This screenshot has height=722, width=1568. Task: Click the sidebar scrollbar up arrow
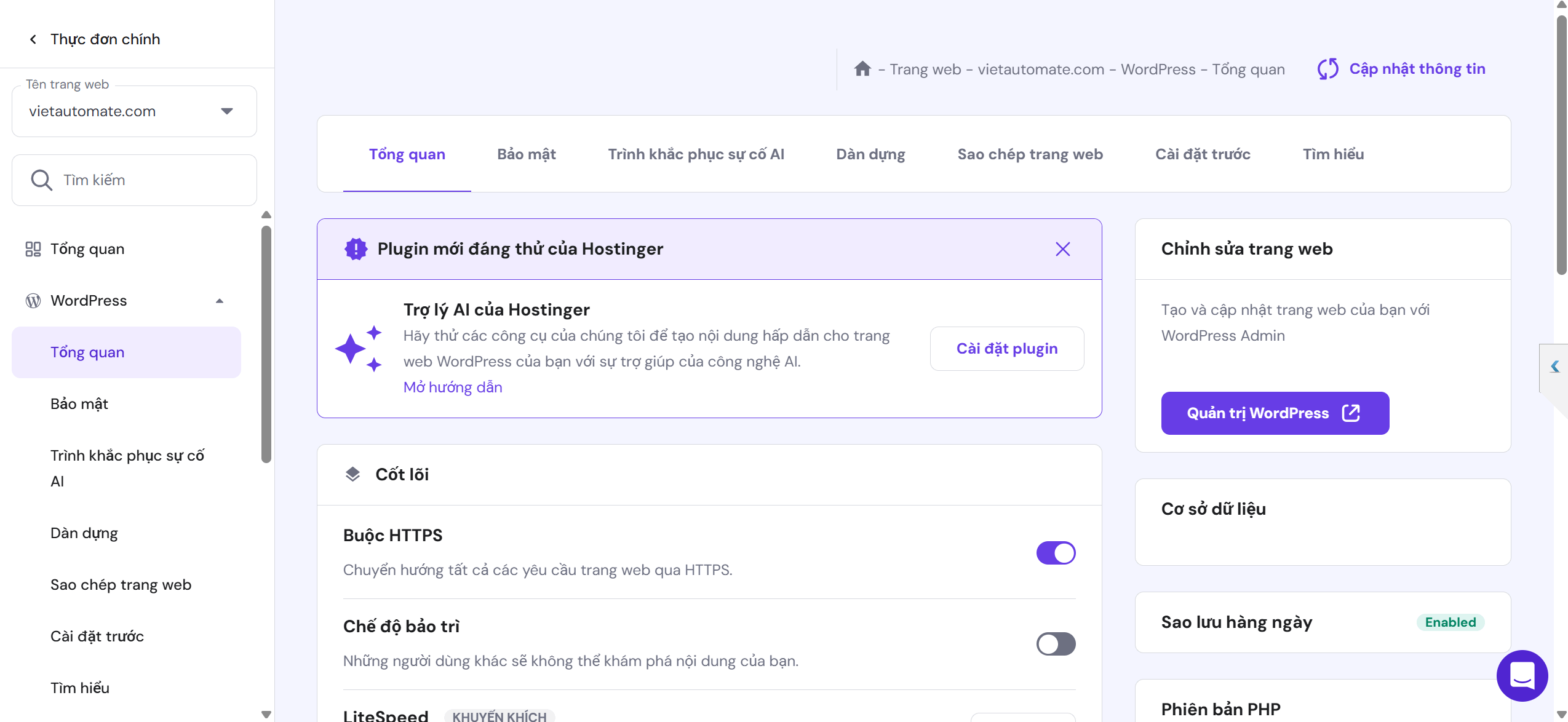click(266, 215)
